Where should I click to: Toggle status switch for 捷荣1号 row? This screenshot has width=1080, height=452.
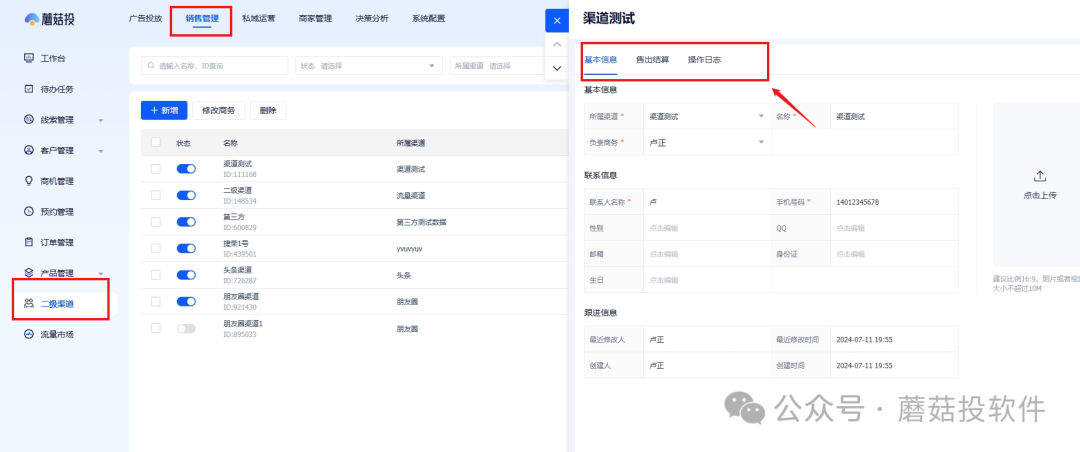[x=186, y=248]
